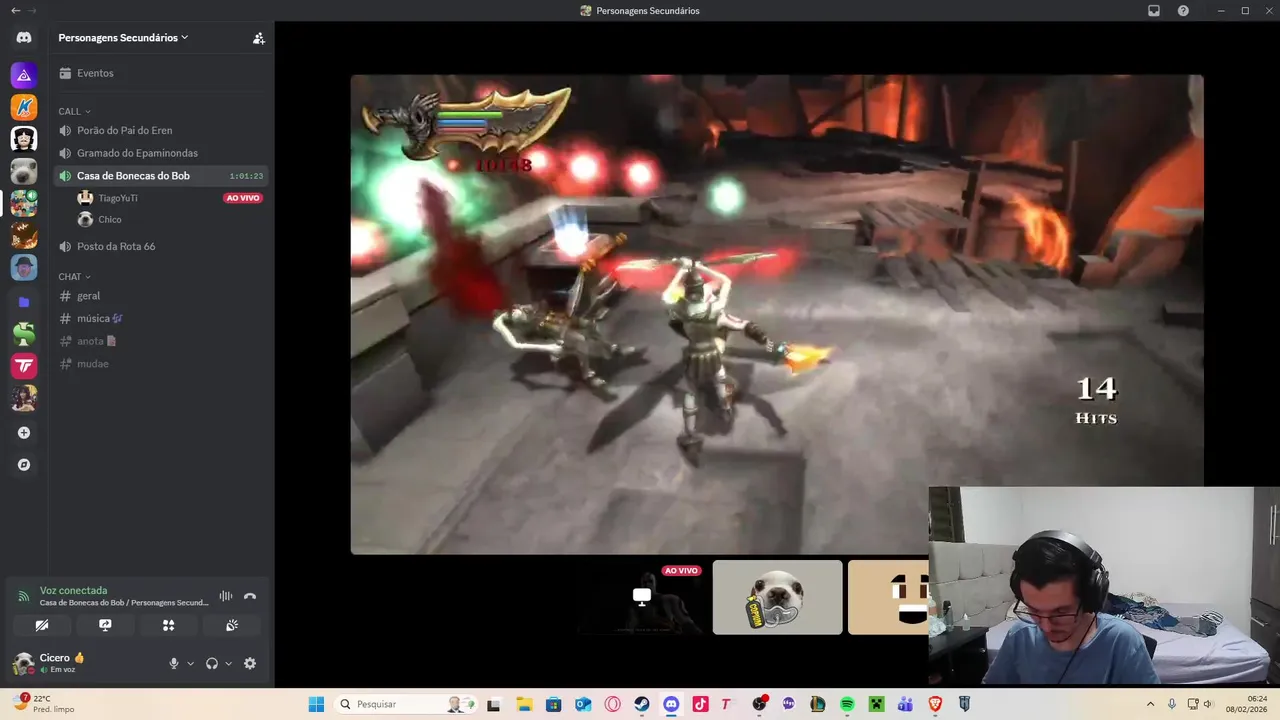Open input device options arrow
Image resolution: width=1280 pixels, height=720 pixels.
point(190,663)
